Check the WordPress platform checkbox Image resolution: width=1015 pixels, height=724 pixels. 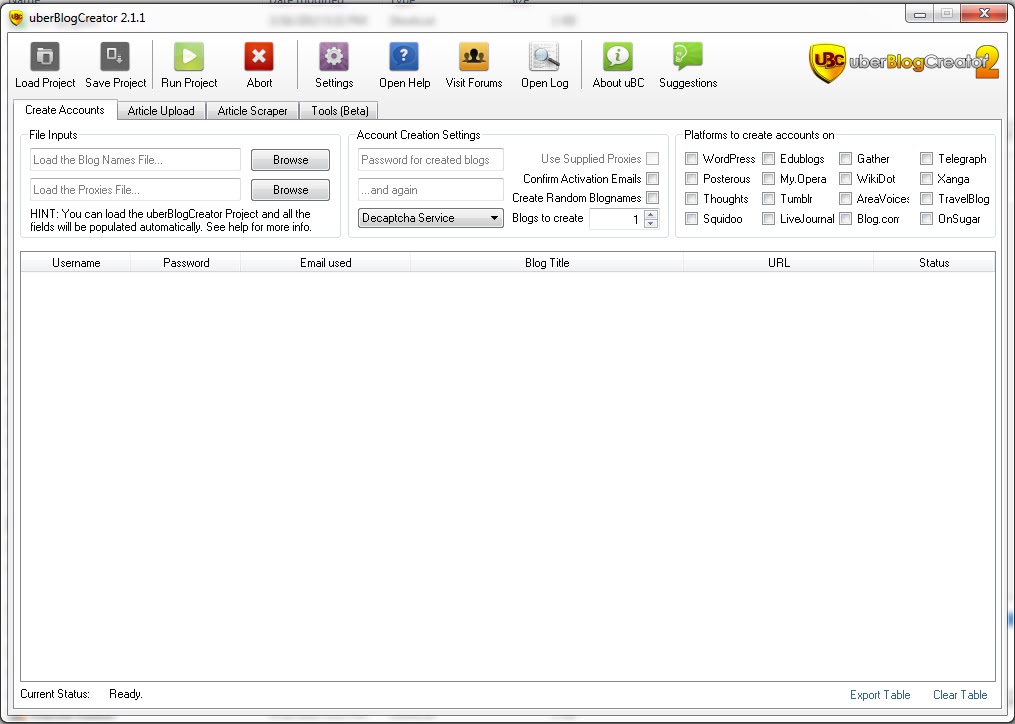(691, 159)
